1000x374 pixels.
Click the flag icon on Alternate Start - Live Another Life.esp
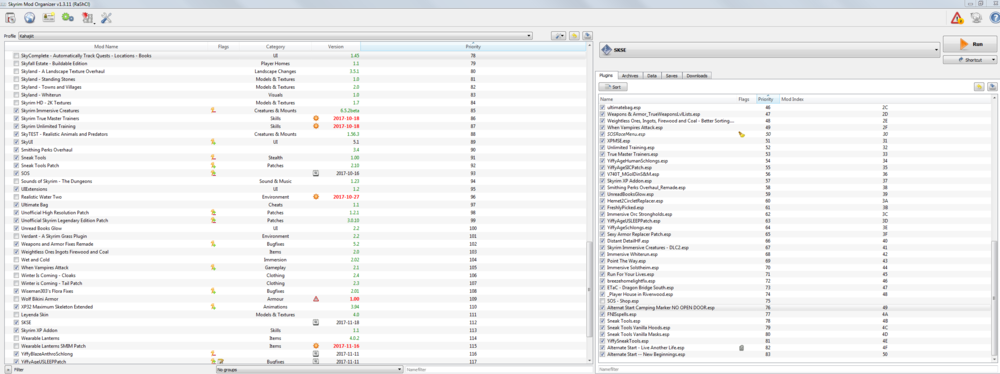click(741, 347)
